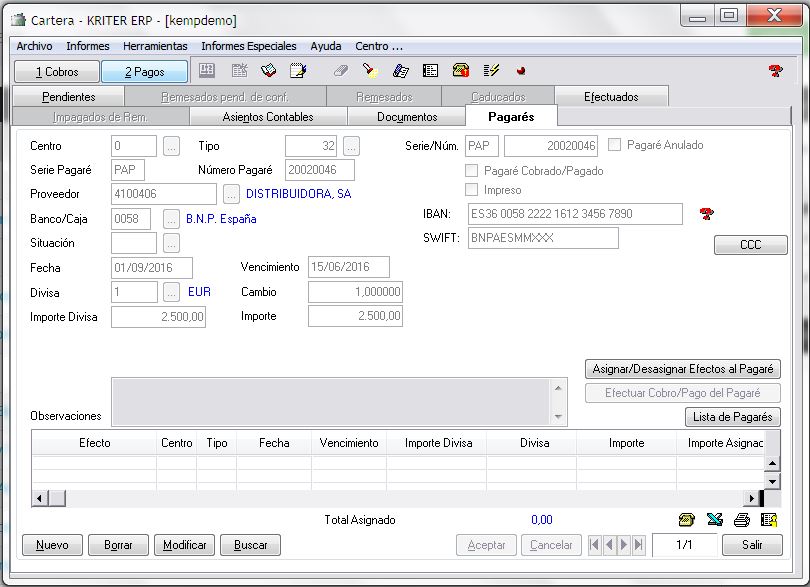Click the grey calendar spark toolbar icon

pos(239,70)
